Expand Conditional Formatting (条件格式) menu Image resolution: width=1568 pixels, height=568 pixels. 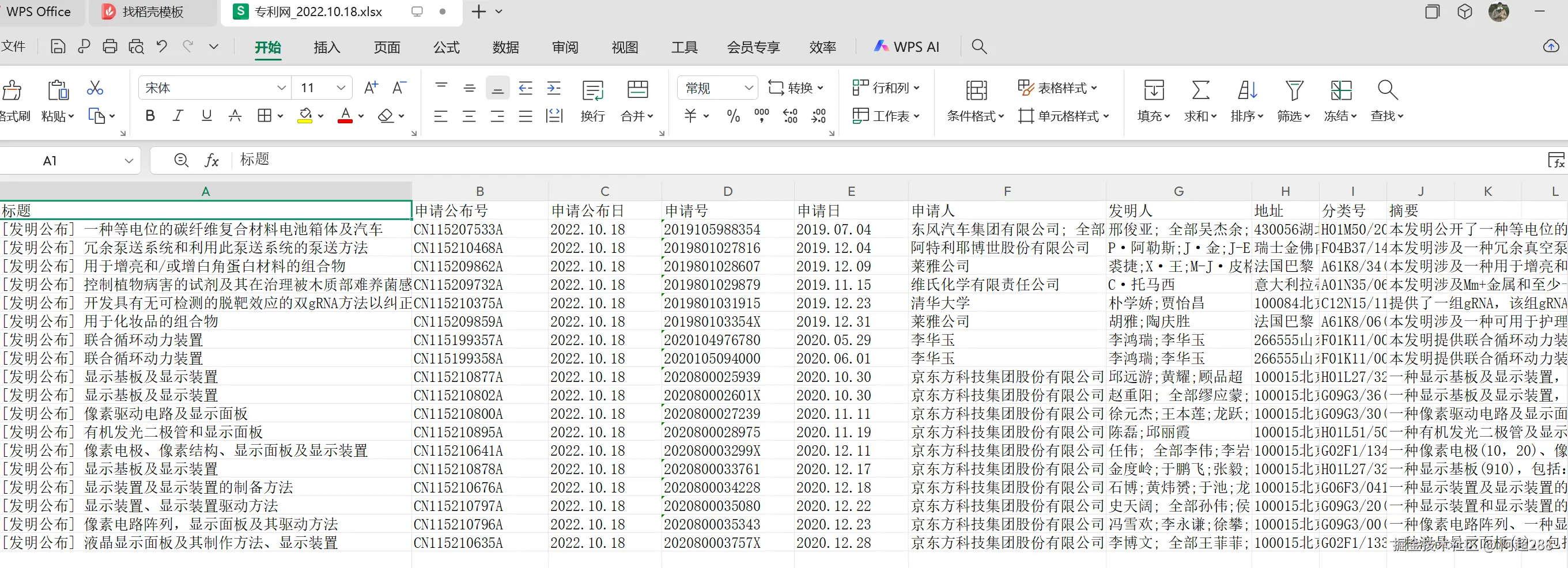click(975, 116)
